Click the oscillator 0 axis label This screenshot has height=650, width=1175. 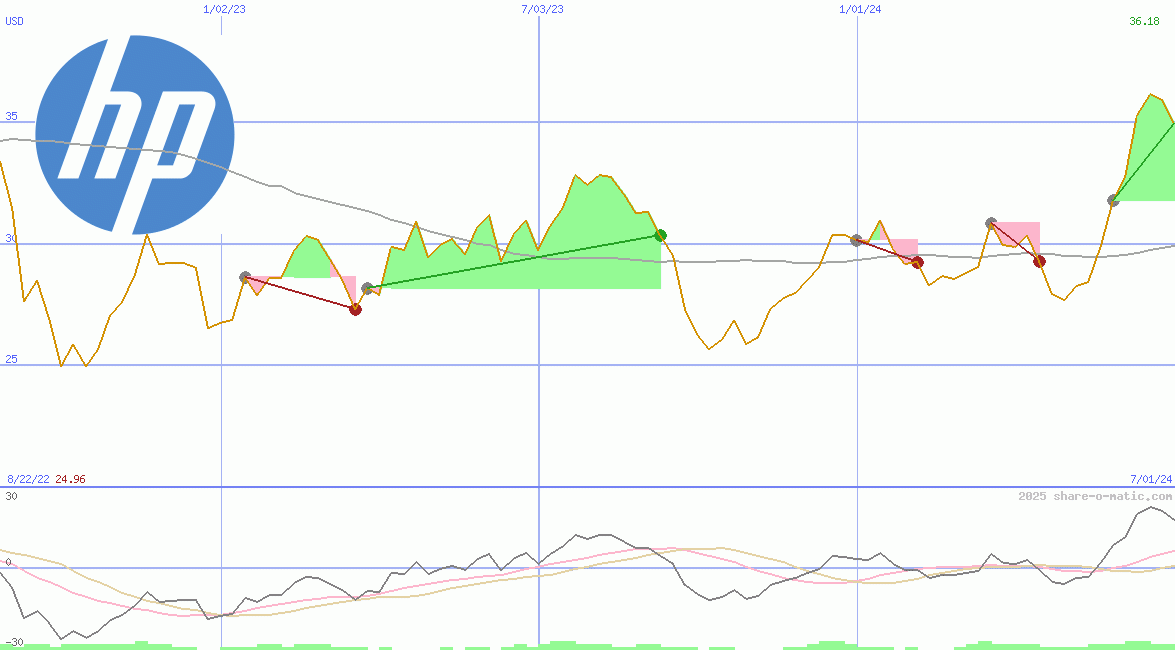coord(7,562)
